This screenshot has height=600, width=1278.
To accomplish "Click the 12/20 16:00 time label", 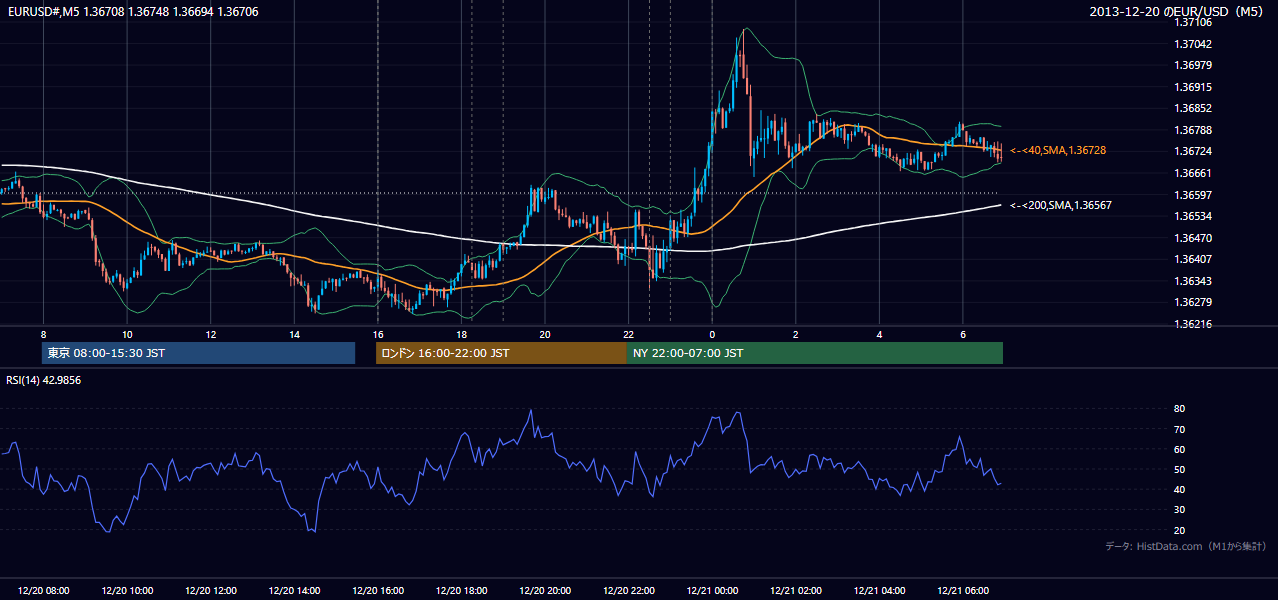I will 378,591.
